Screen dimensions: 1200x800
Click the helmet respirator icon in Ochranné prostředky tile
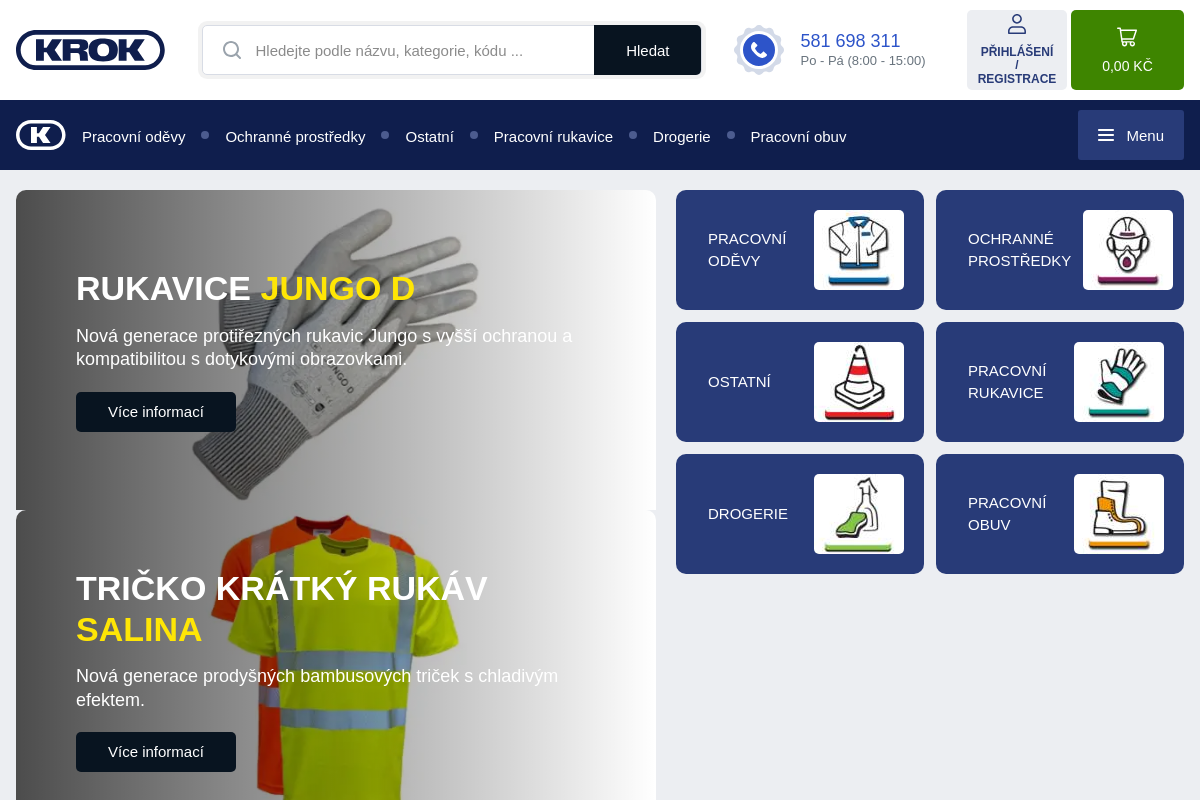(x=1128, y=250)
